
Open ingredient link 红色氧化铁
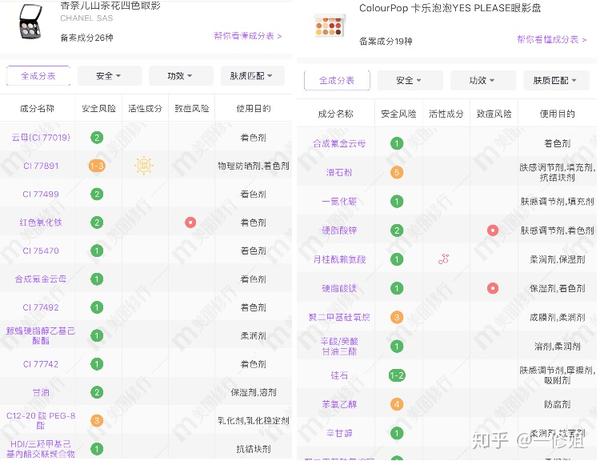pos(41,222)
